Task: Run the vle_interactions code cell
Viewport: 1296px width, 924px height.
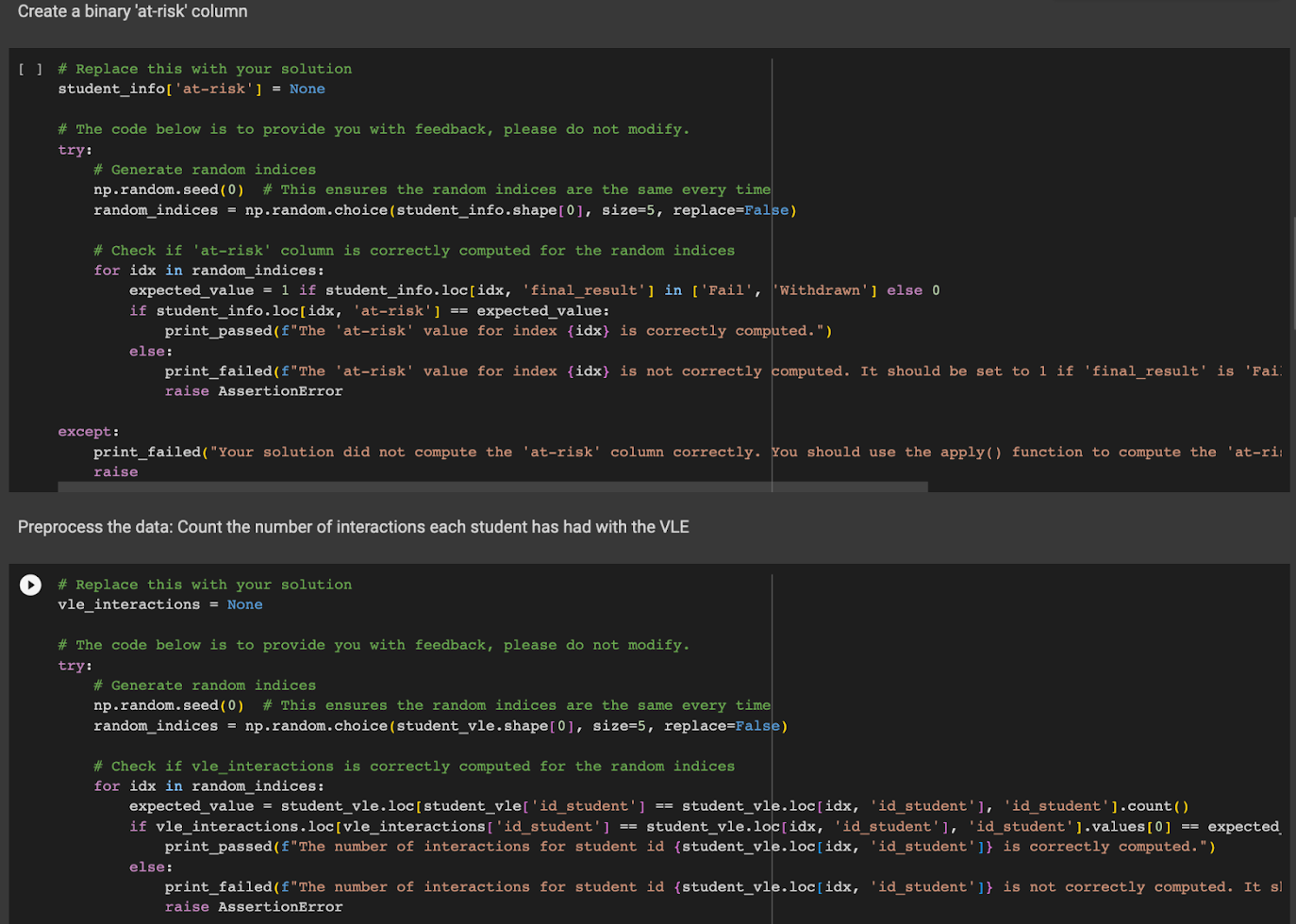Action: [30, 585]
